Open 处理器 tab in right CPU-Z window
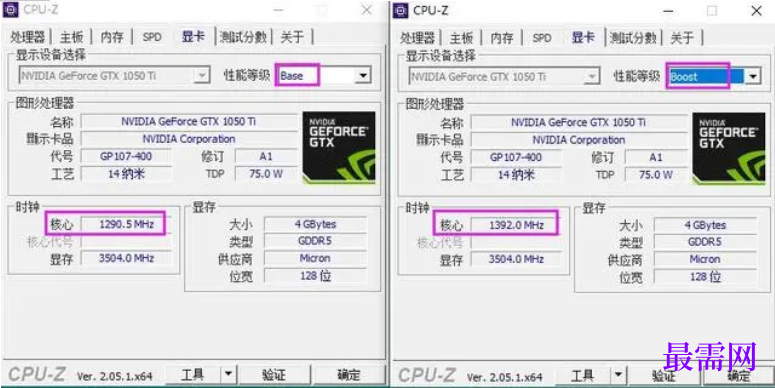The width and height of the screenshot is (775, 388). [418, 38]
